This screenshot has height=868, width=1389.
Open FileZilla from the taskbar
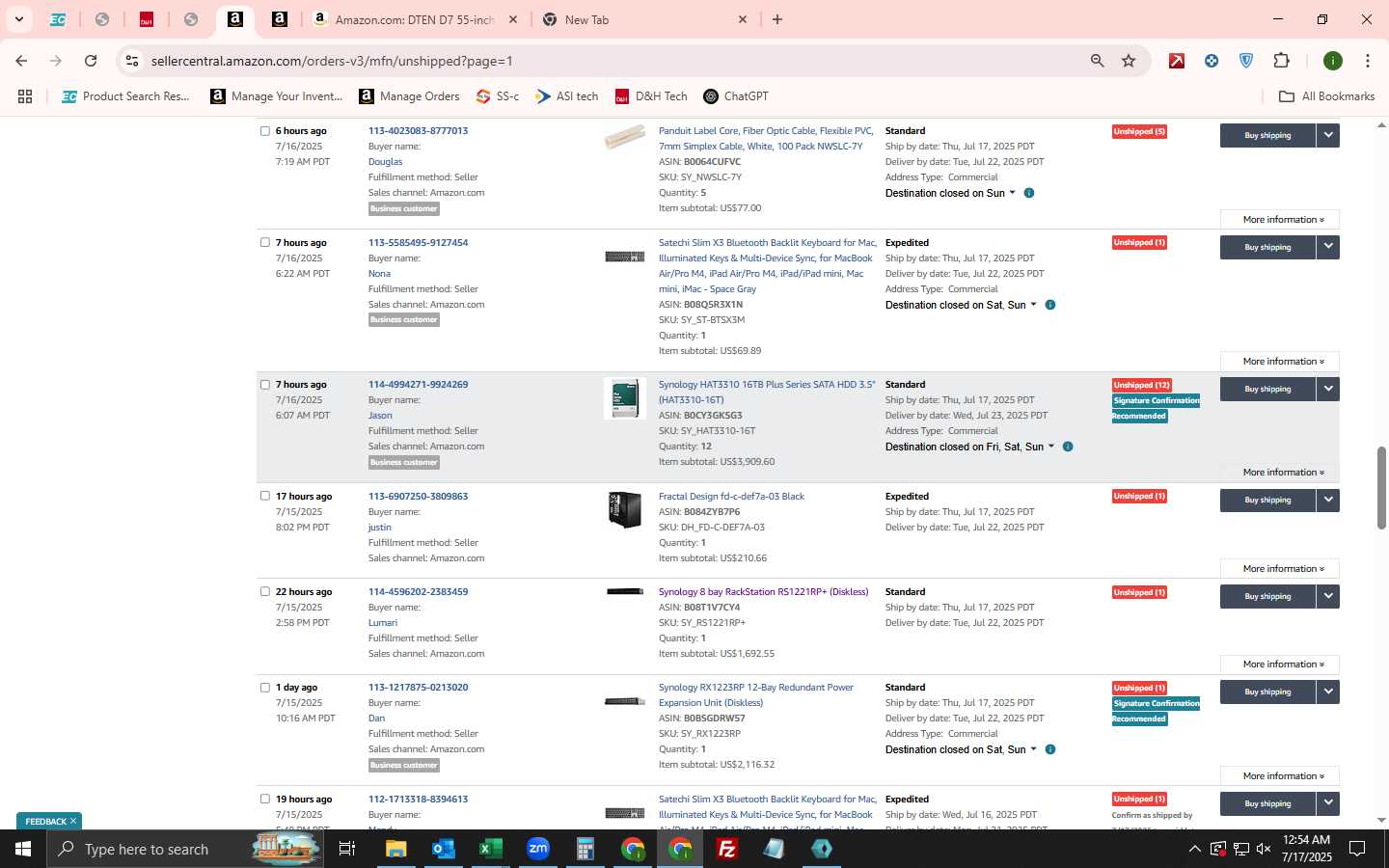point(727,849)
